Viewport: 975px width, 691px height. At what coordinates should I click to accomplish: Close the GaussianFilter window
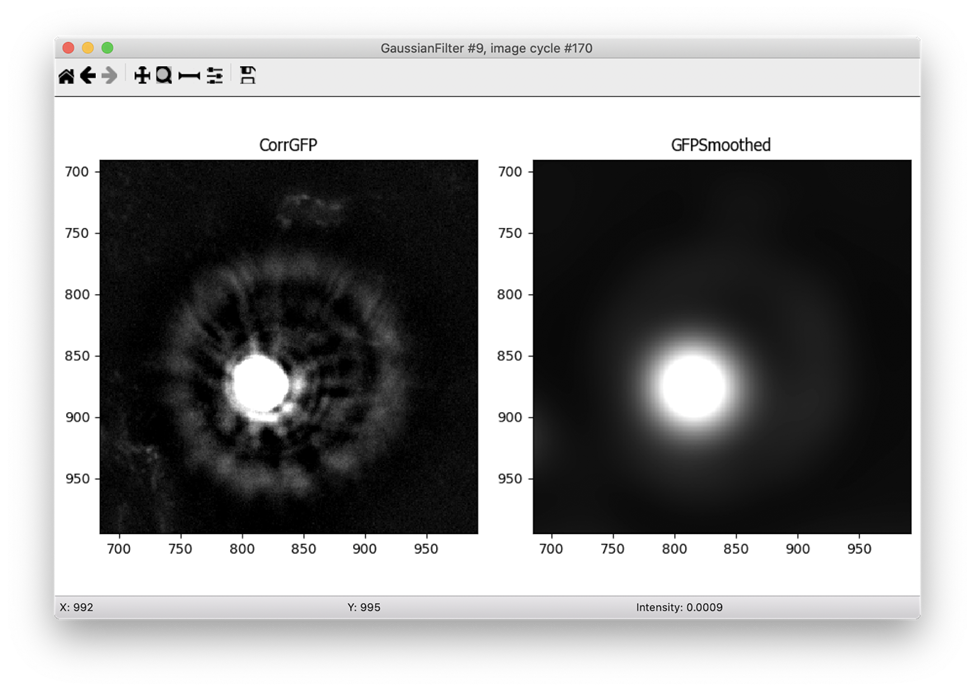(x=68, y=48)
